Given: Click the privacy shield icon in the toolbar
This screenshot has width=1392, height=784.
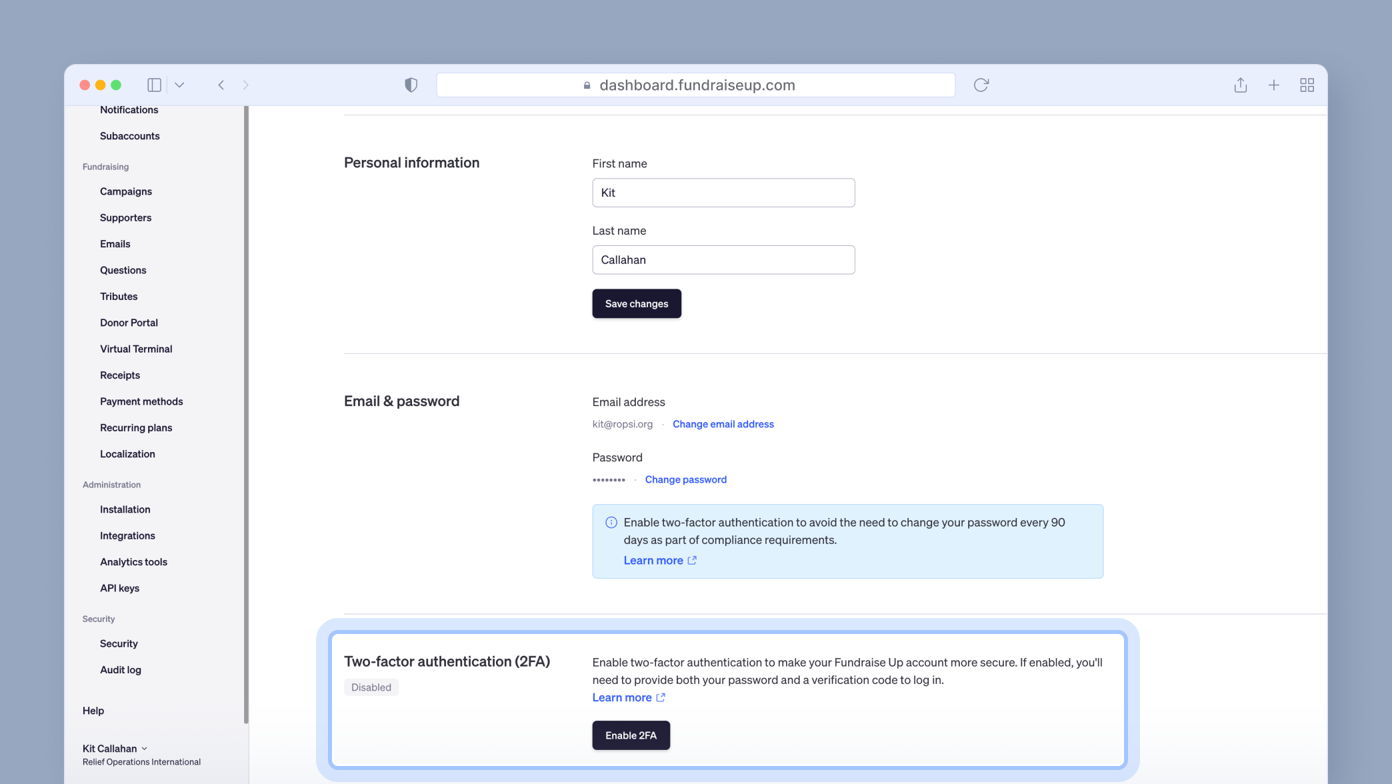Looking at the screenshot, I should coord(410,85).
